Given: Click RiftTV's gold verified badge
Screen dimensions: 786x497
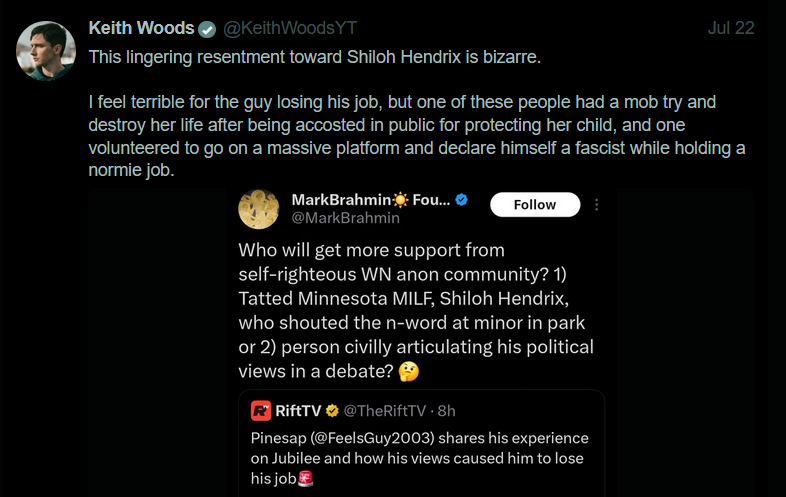Looking at the screenshot, I should [332, 411].
